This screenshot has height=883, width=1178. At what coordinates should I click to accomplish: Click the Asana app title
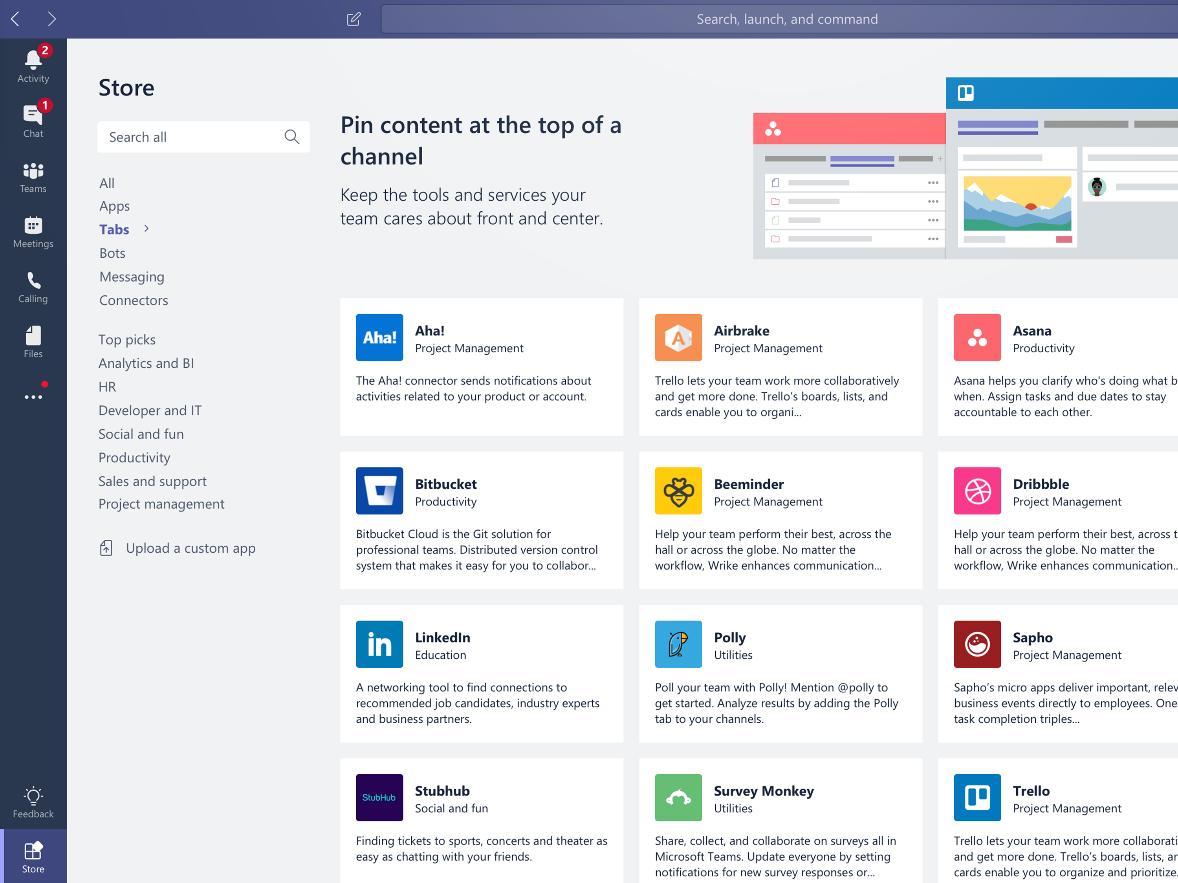click(1032, 331)
